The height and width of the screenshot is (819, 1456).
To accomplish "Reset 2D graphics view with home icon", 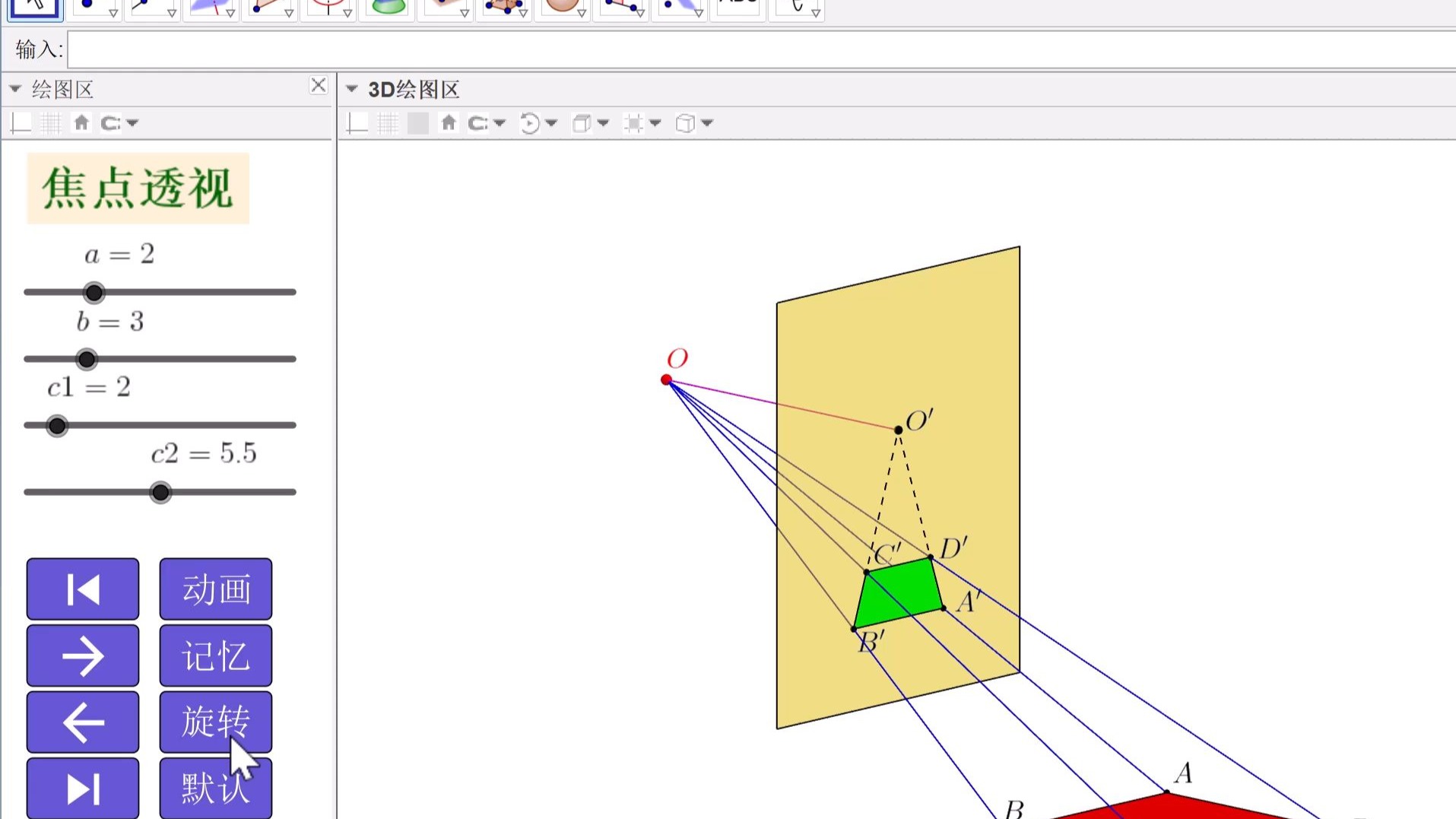I will click(x=81, y=122).
